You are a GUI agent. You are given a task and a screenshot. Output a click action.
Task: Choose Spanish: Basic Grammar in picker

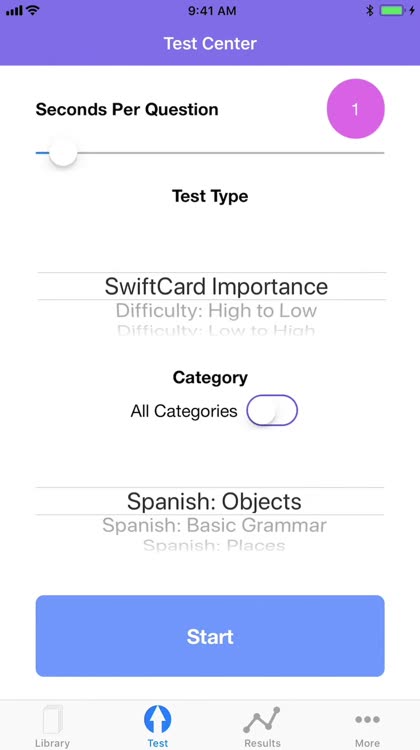click(x=214, y=525)
